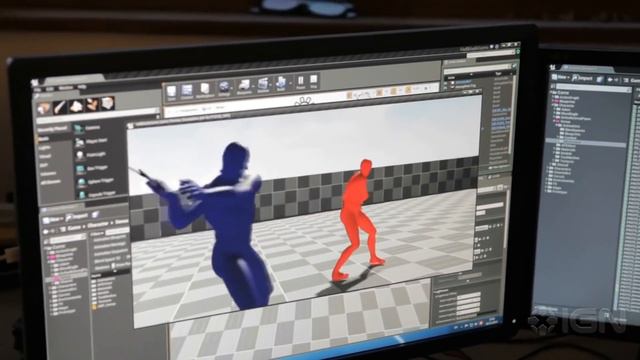640x360 pixels.
Task: Click the Build toolbar icon
Action: (280, 83)
